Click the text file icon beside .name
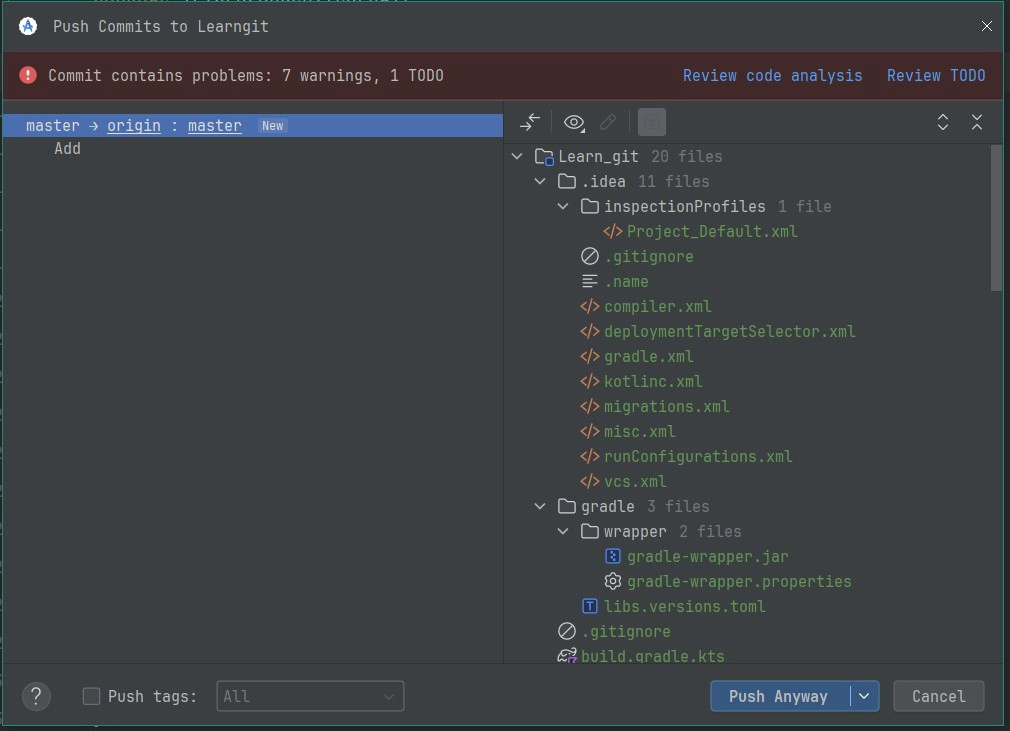Viewport: 1010px width, 731px height. click(x=589, y=281)
